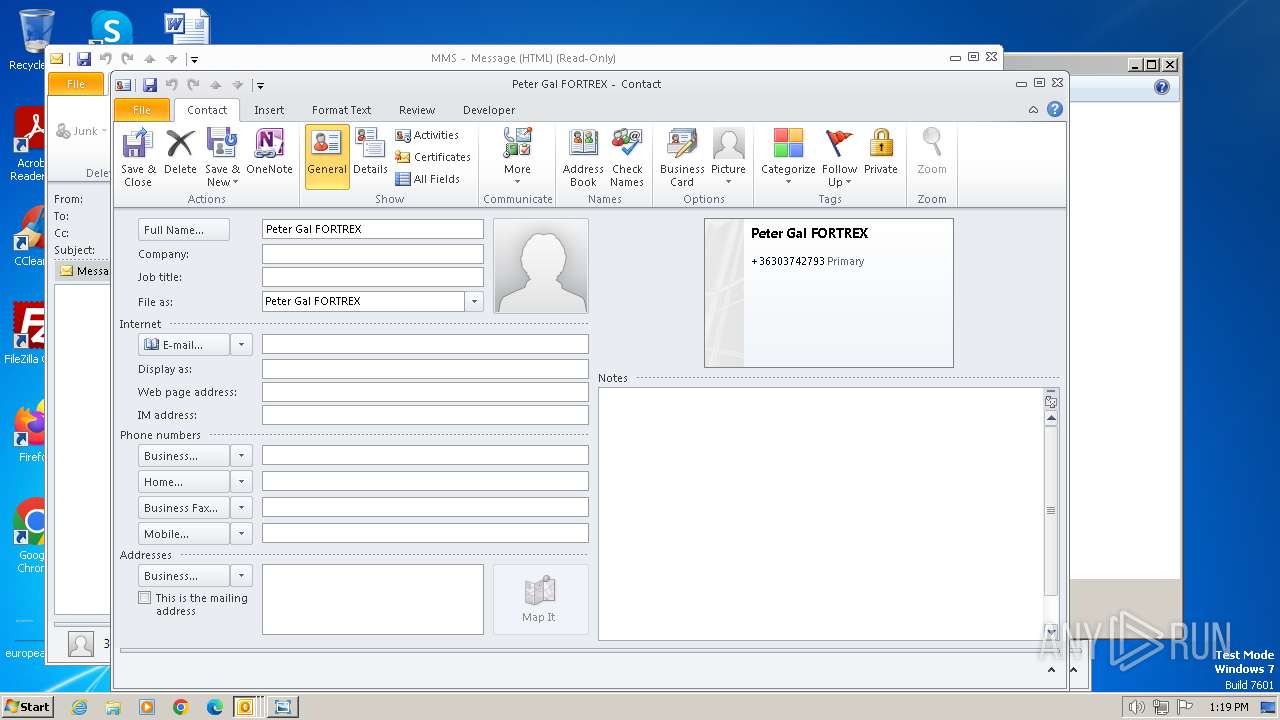Viewport: 1280px width, 720px height.
Task: Open Chrome from the taskbar
Action: pyautogui.click(x=181, y=707)
